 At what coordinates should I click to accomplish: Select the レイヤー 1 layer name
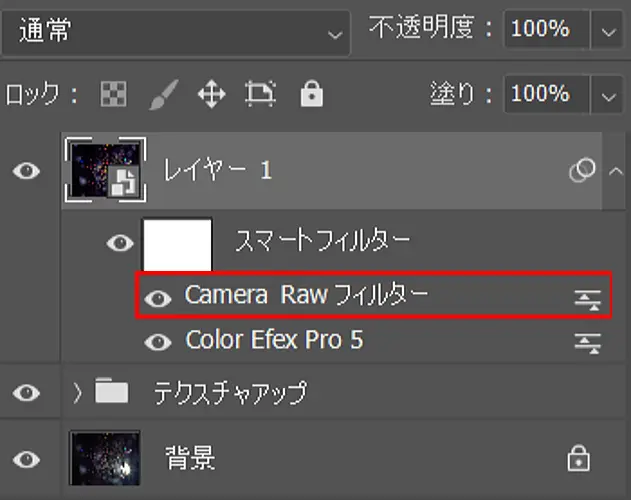click(x=217, y=170)
